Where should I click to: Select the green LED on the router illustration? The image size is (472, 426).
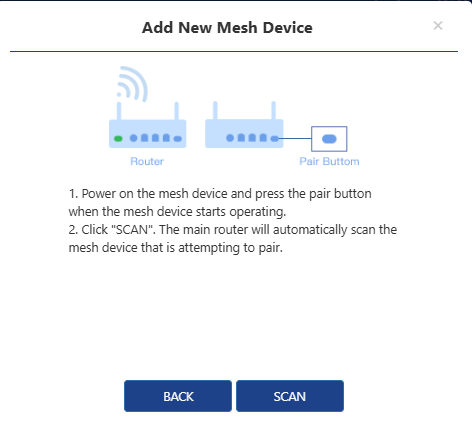coord(118,138)
